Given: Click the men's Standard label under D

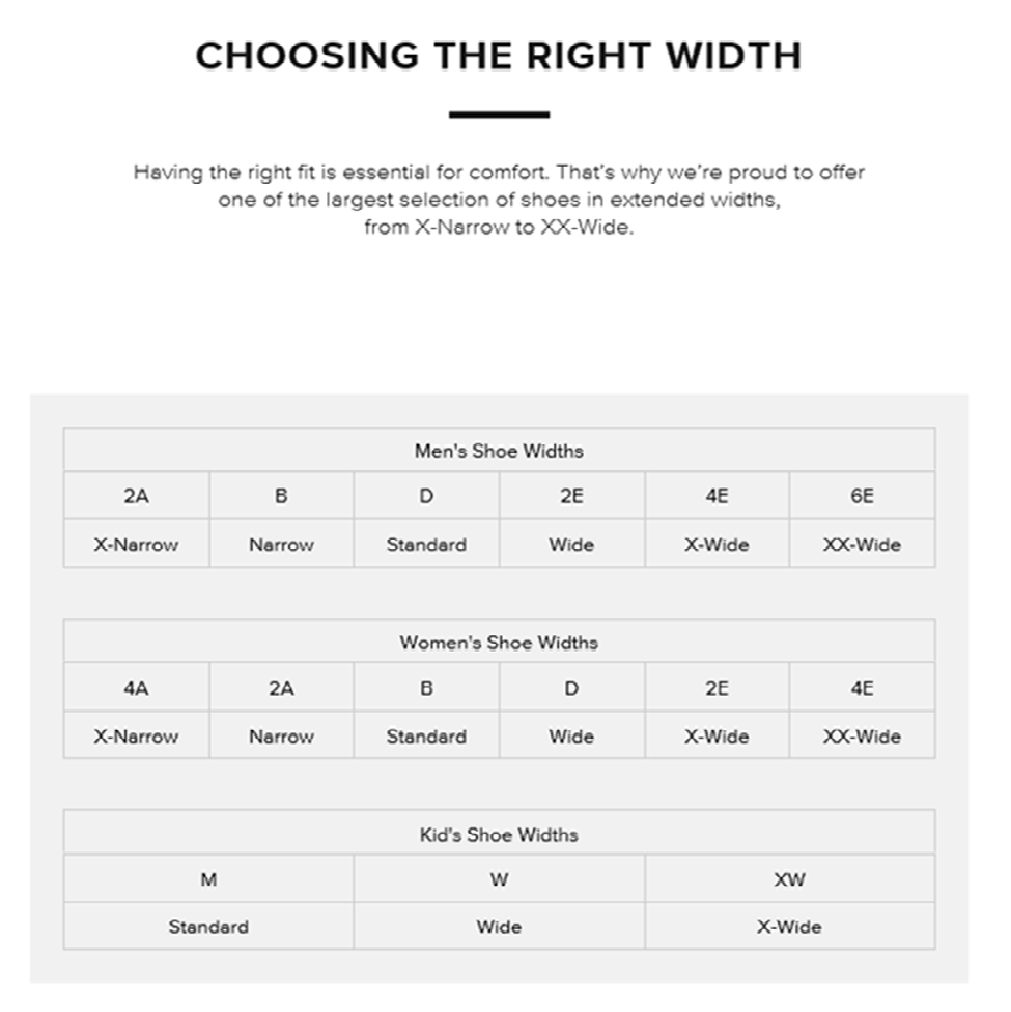Looking at the screenshot, I should (426, 545).
